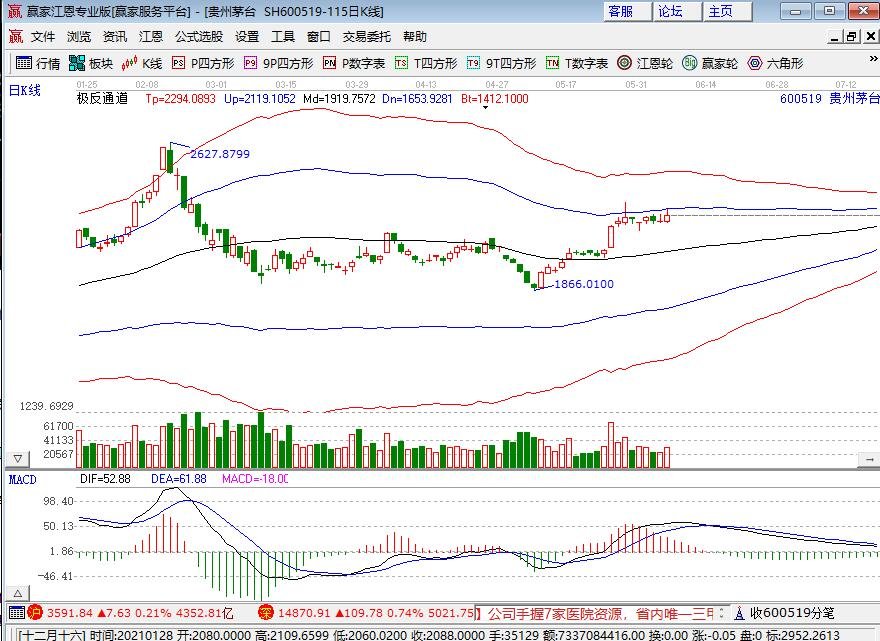Image resolution: width=880 pixels, height=641 pixels.
Task: Select the P四方形 Gann square tool
Action: tap(203, 63)
